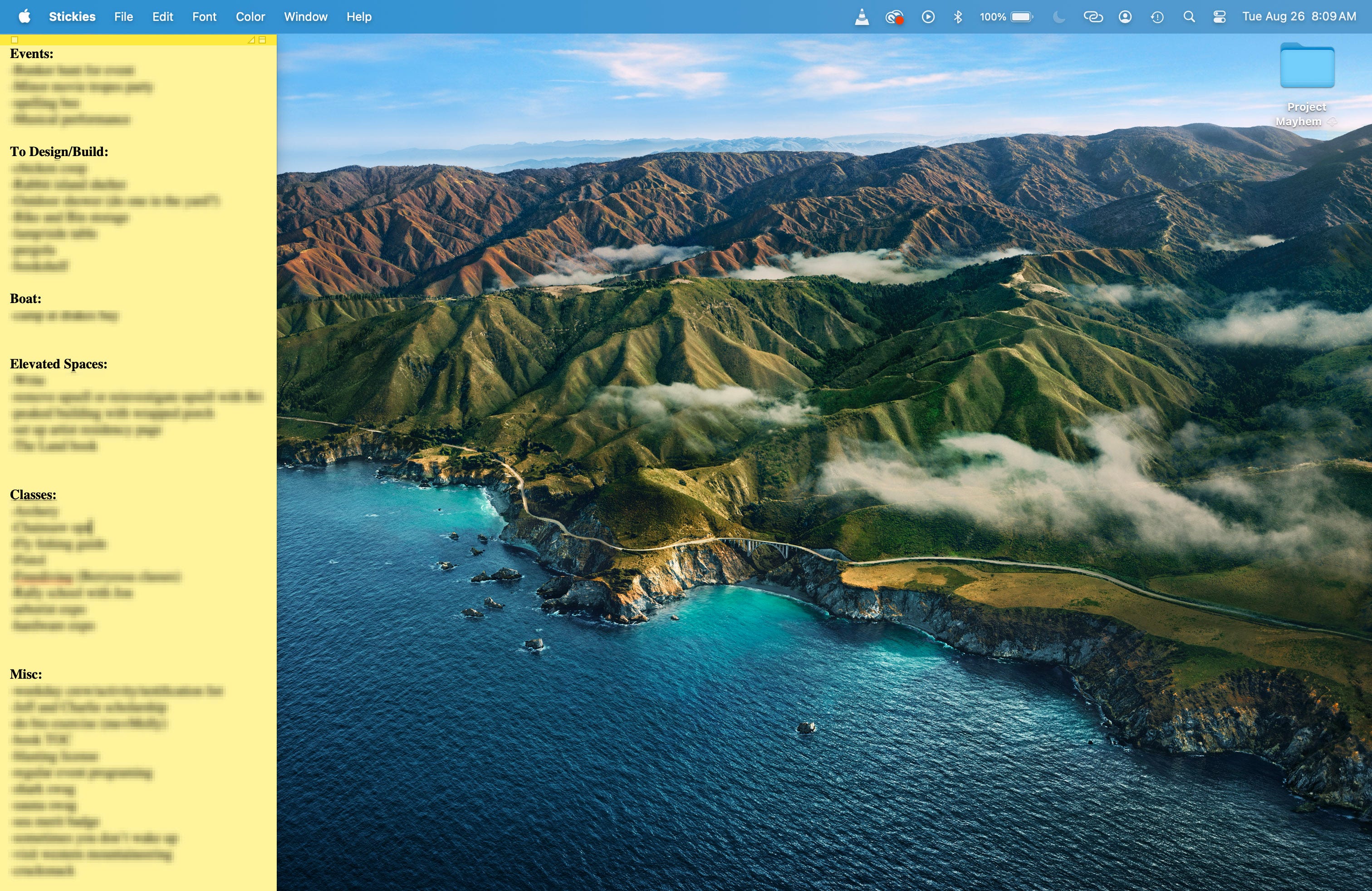Viewport: 1372px width, 891px height.
Task: Click the battery status indicator
Action: click(x=1006, y=17)
